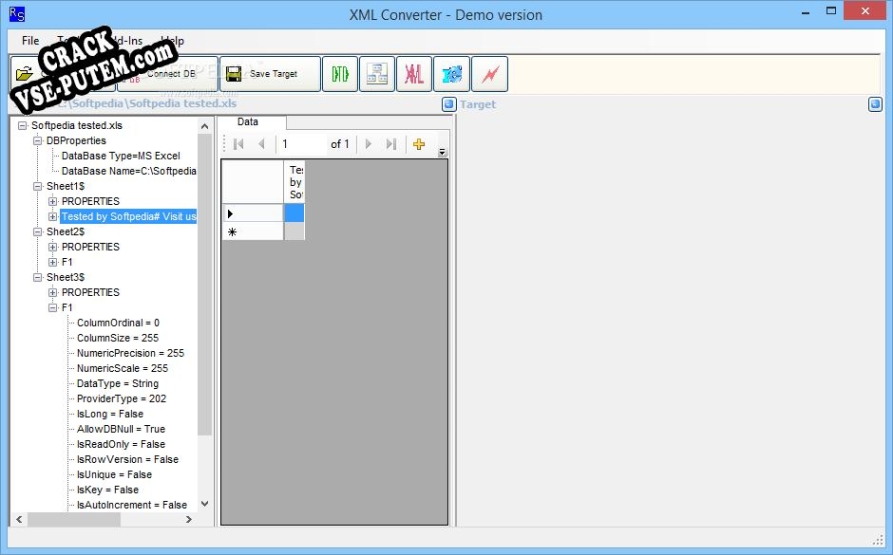Select 'ProviderType = 202' property
This screenshot has width=893, height=555.
(121, 398)
